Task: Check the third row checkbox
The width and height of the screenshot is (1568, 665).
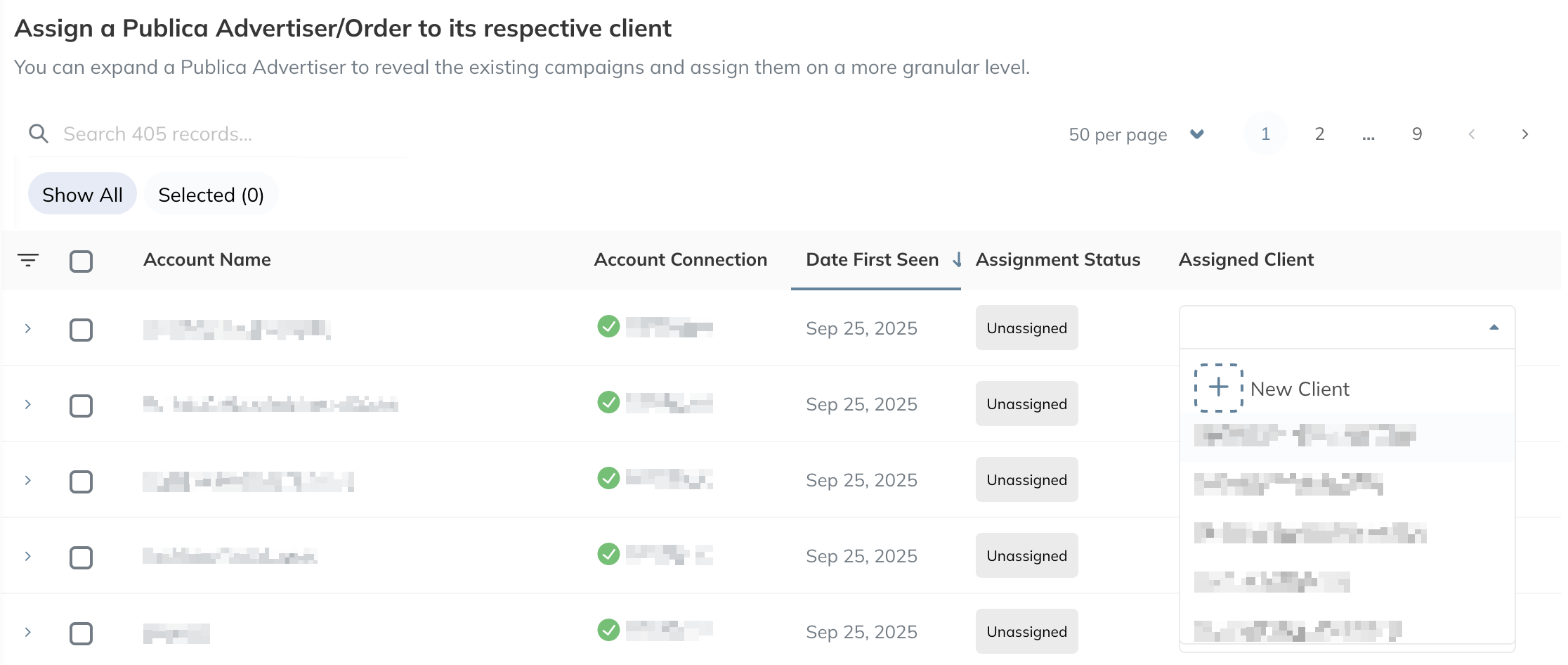Action: click(x=81, y=482)
